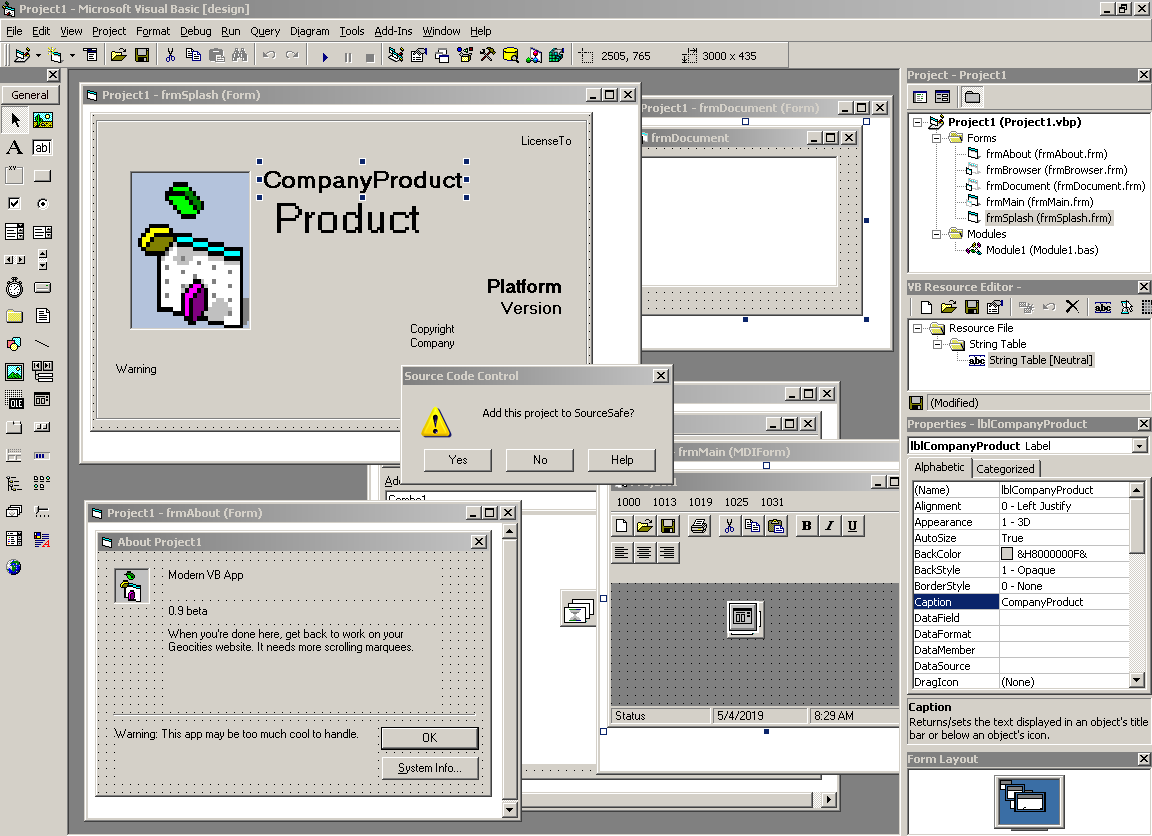The height and width of the screenshot is (836, 1152).
Task: Start the program with the Run arrow
Action: click(x=325, y=56)
